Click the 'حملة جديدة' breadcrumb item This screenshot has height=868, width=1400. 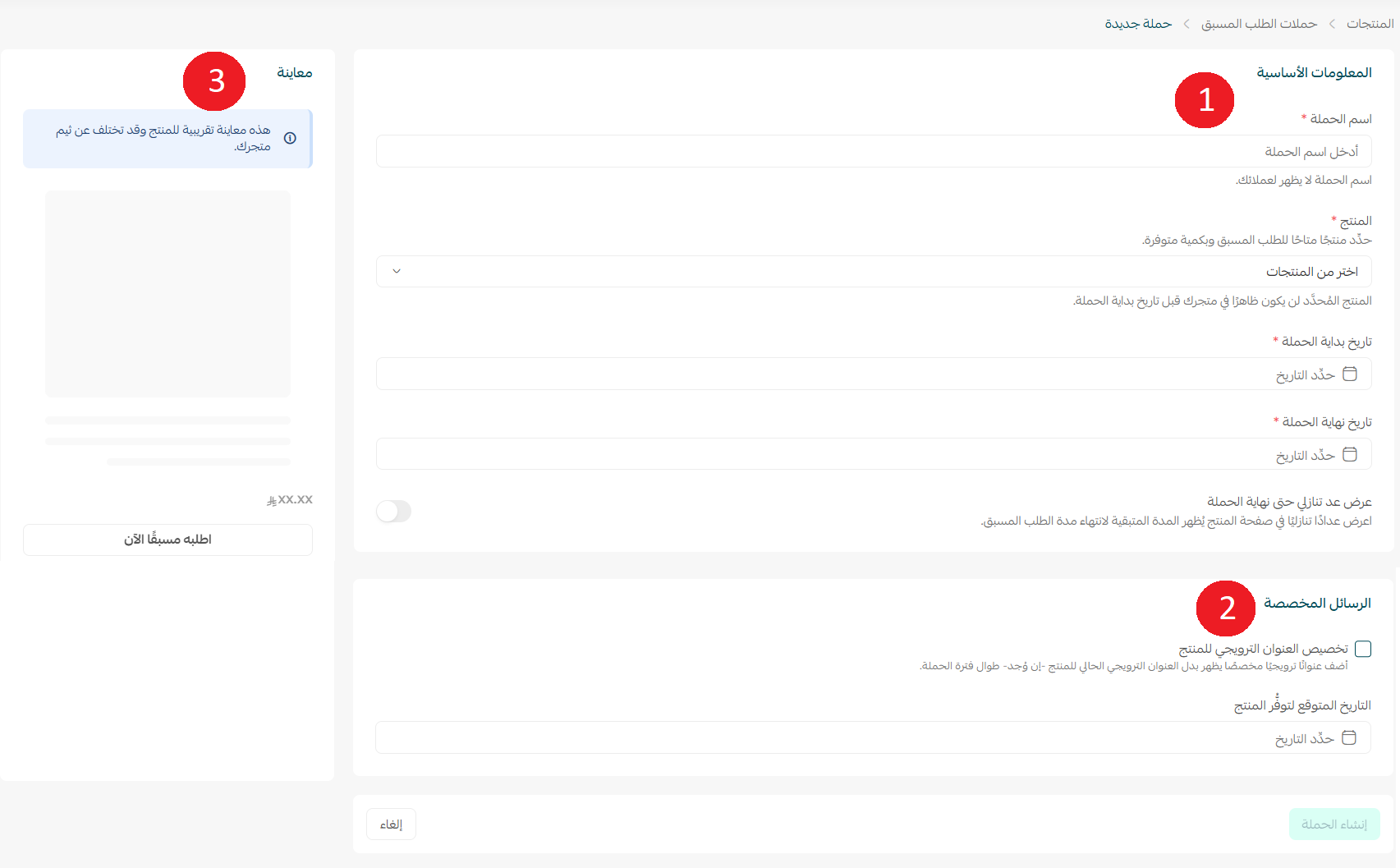point(1138,24)
